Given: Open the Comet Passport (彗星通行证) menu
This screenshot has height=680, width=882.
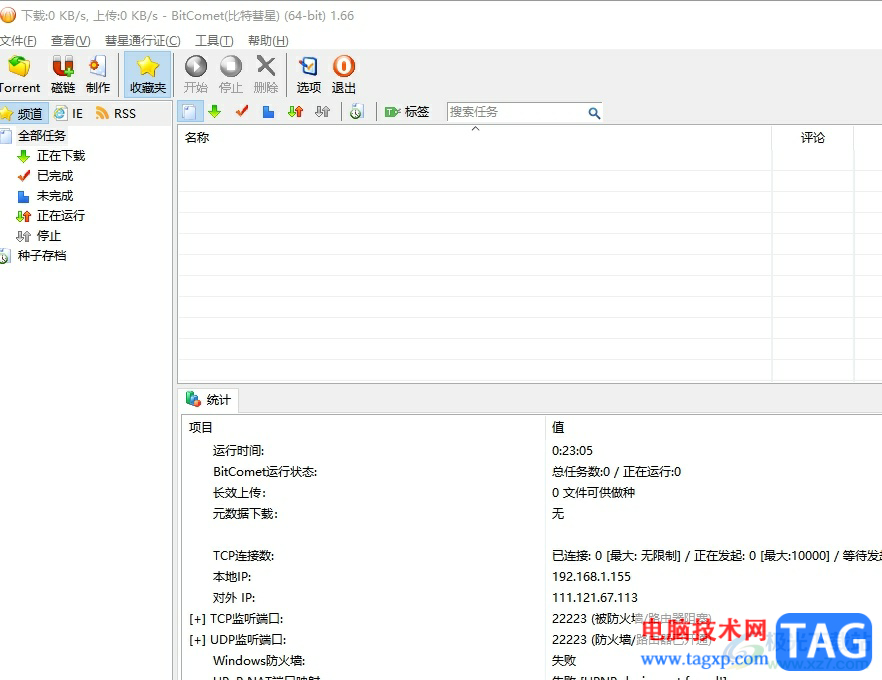Looking at the screenshot, I should tap(142, 41).
